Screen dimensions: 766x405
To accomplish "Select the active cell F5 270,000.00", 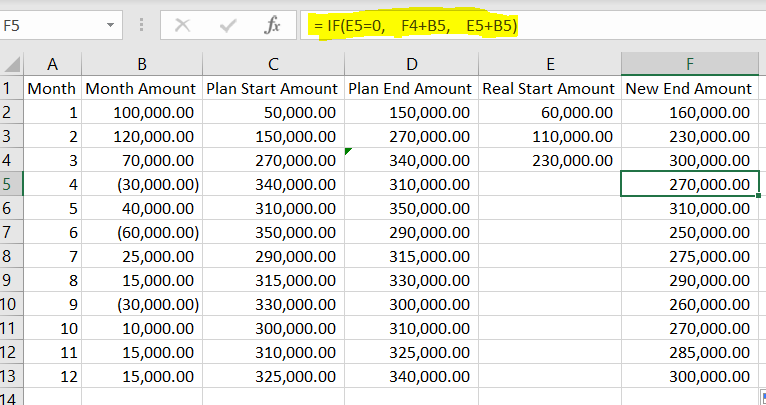I will (690, 184).
